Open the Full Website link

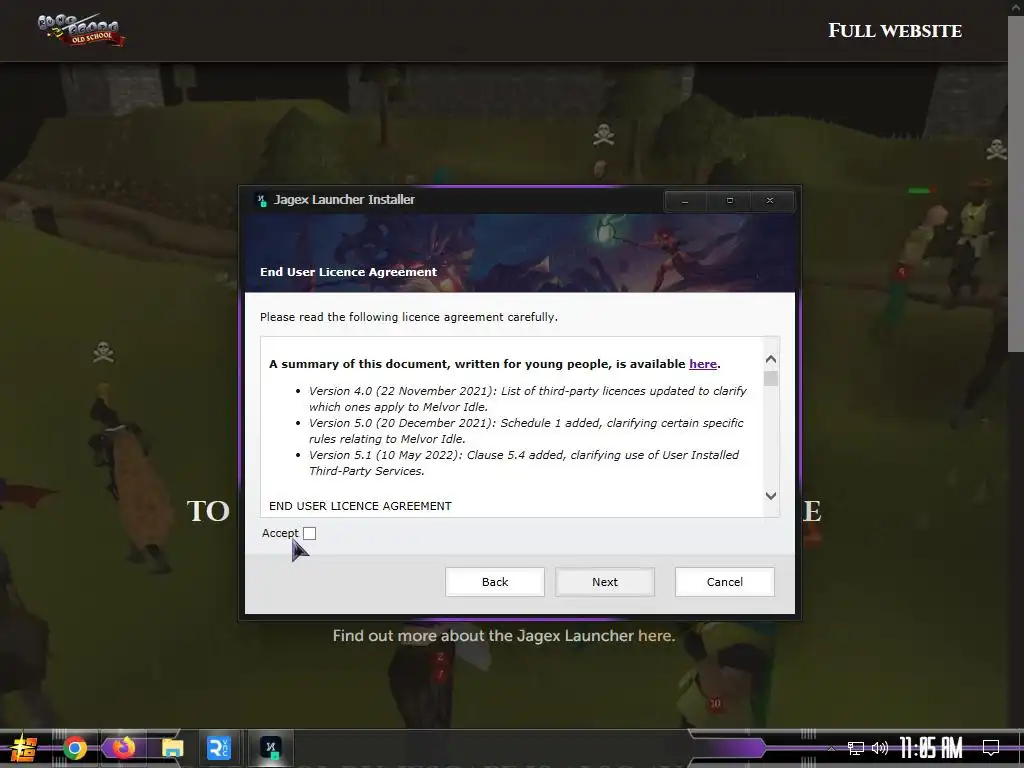[x=895, y=31]
